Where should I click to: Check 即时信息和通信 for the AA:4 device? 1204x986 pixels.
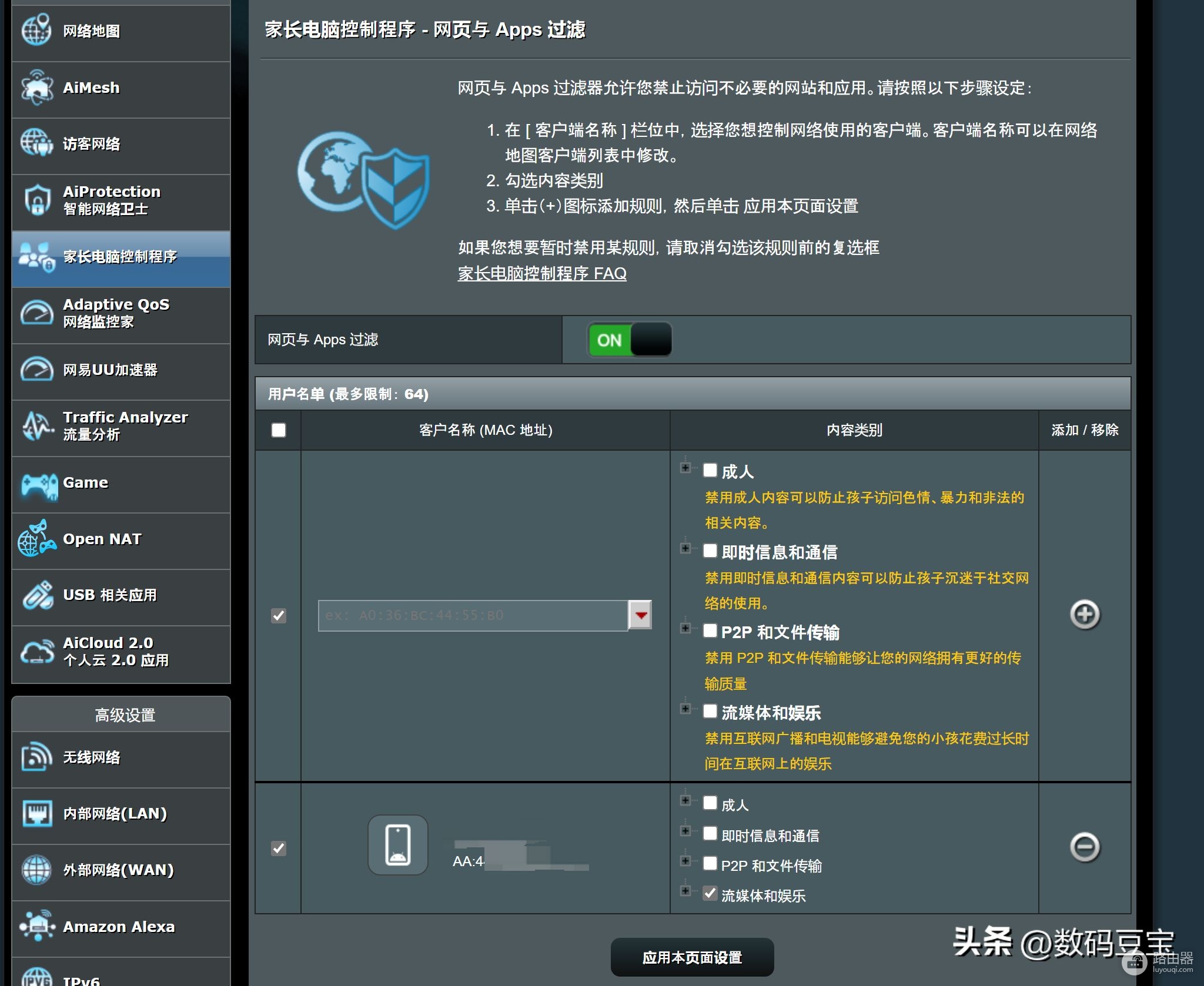(710, 833)
